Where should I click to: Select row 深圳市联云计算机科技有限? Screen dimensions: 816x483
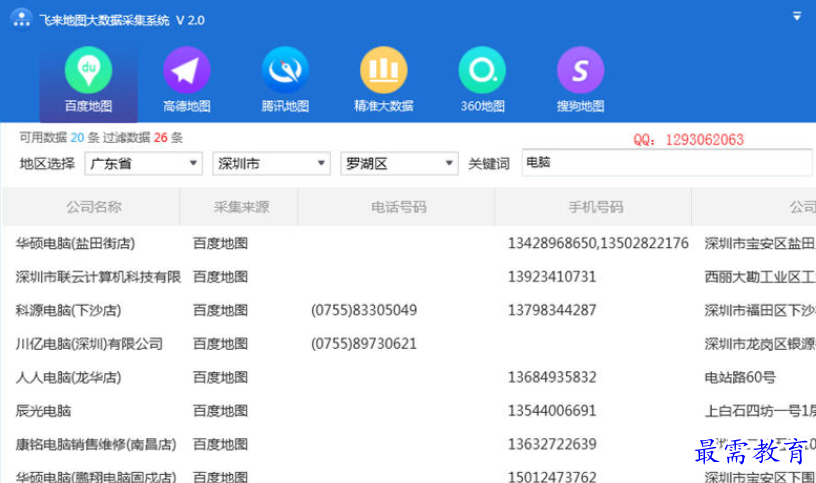click(408, 277)
